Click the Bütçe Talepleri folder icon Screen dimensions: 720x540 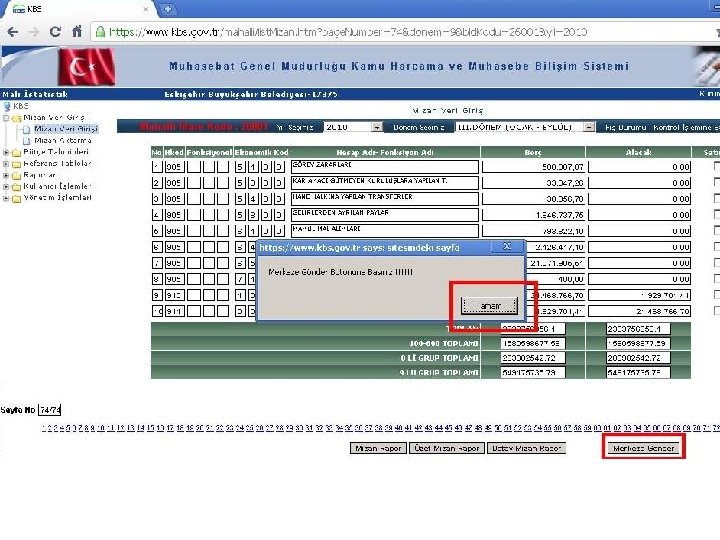coord(17,152)
